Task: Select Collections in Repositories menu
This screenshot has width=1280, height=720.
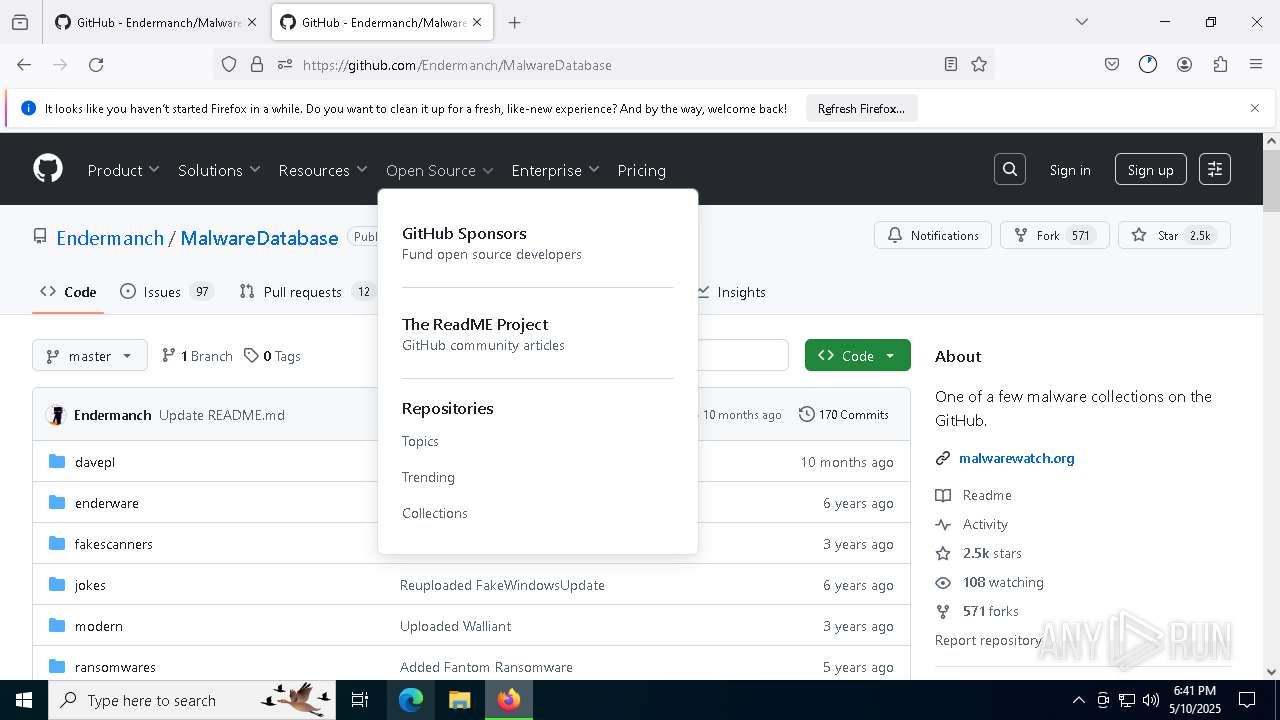Action: coord(434,513)
